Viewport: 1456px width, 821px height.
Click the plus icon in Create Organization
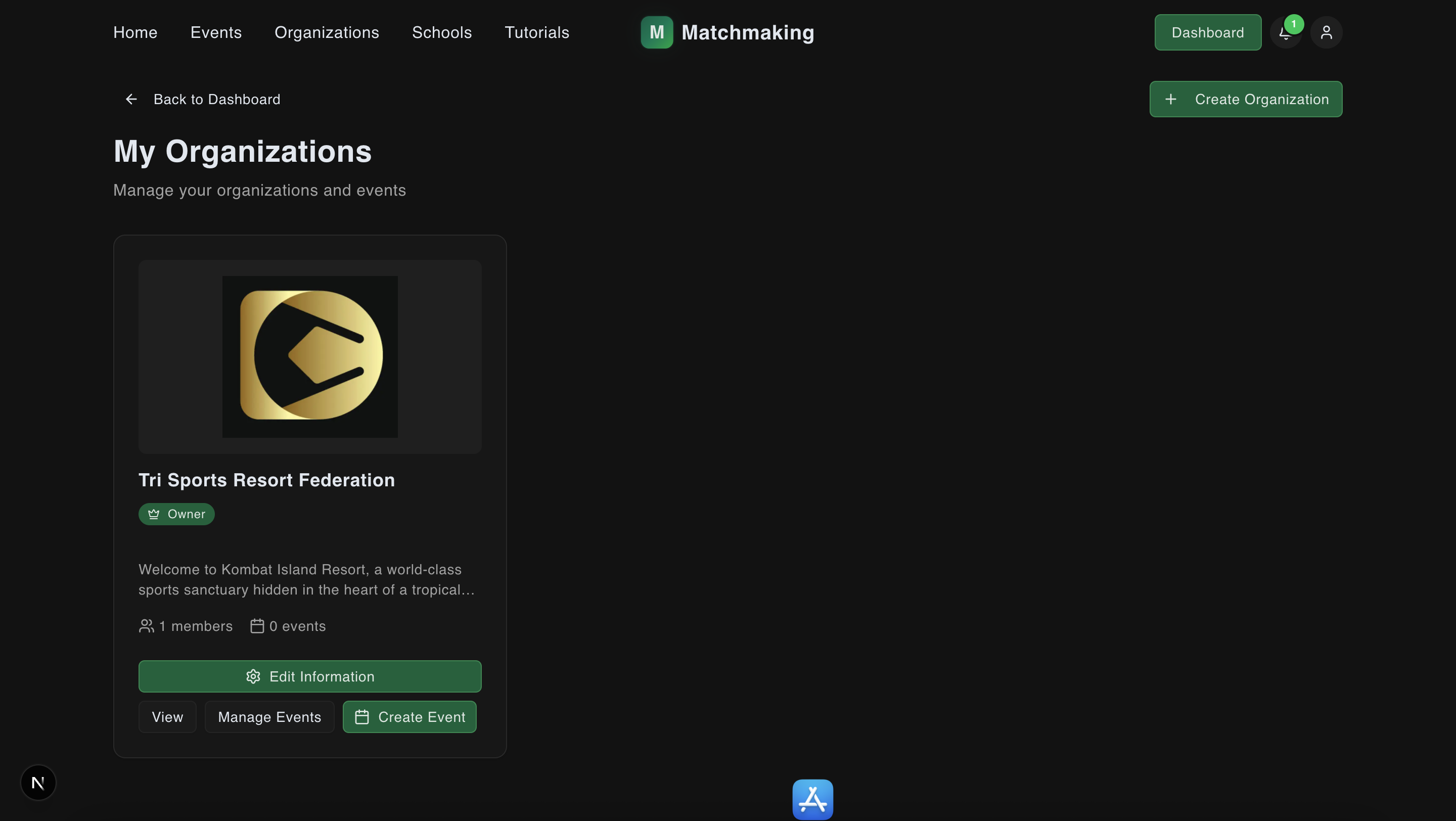1170,100
